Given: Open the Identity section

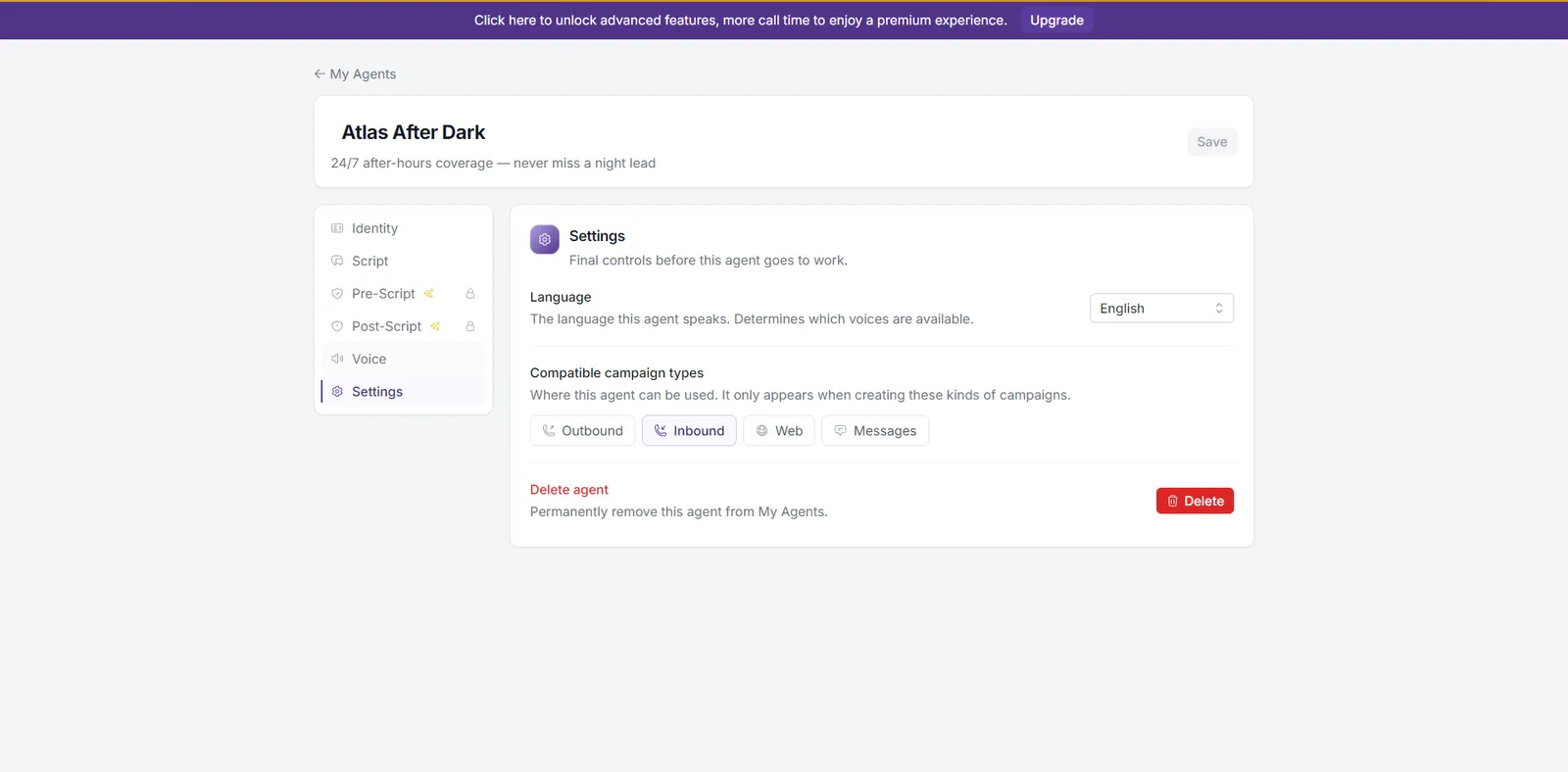Looking at the screenshot, I should [404, 228].
